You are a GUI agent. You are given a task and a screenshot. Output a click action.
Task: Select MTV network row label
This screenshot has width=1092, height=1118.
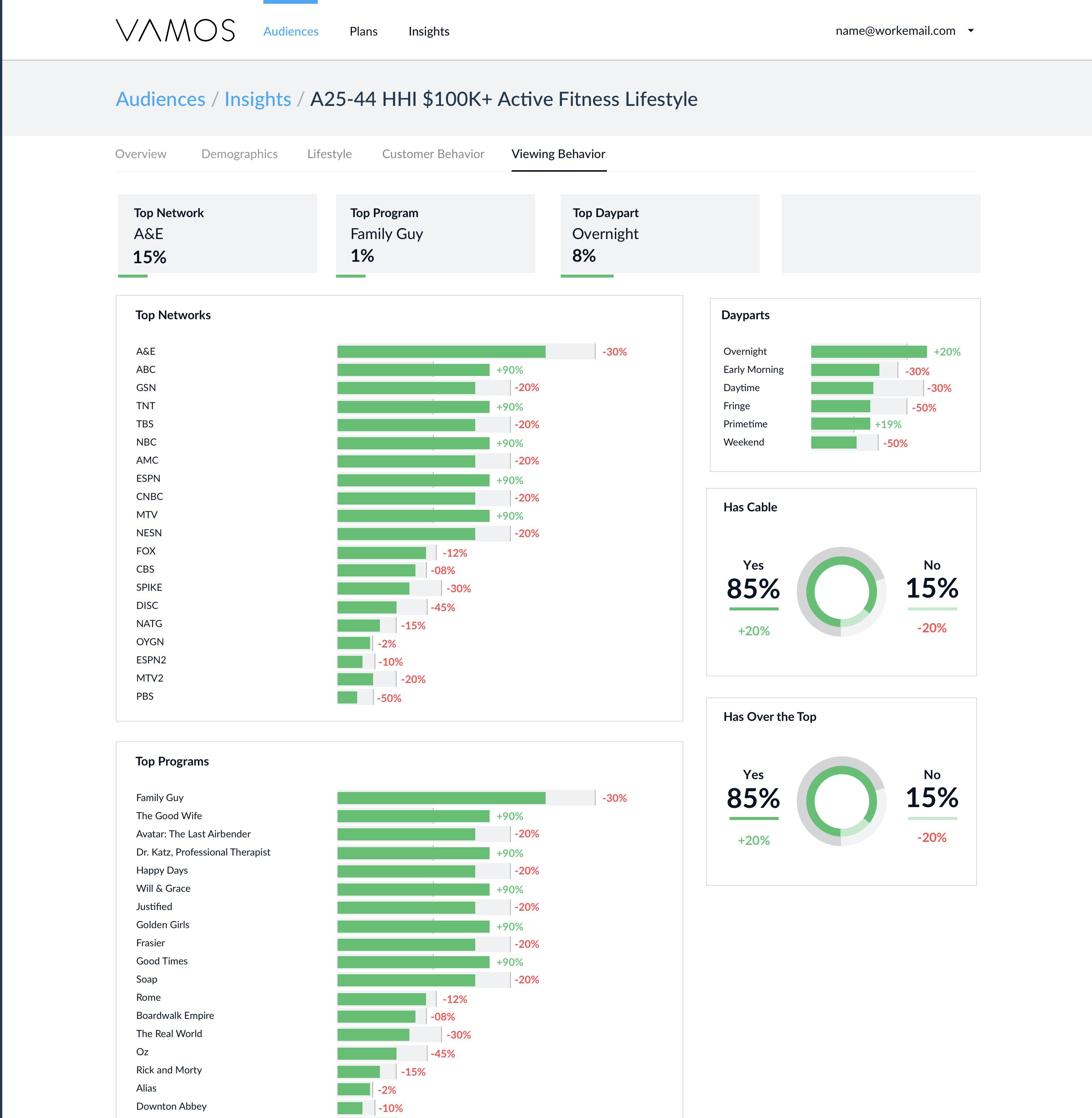pyautogui.click(x=146, y=515)
